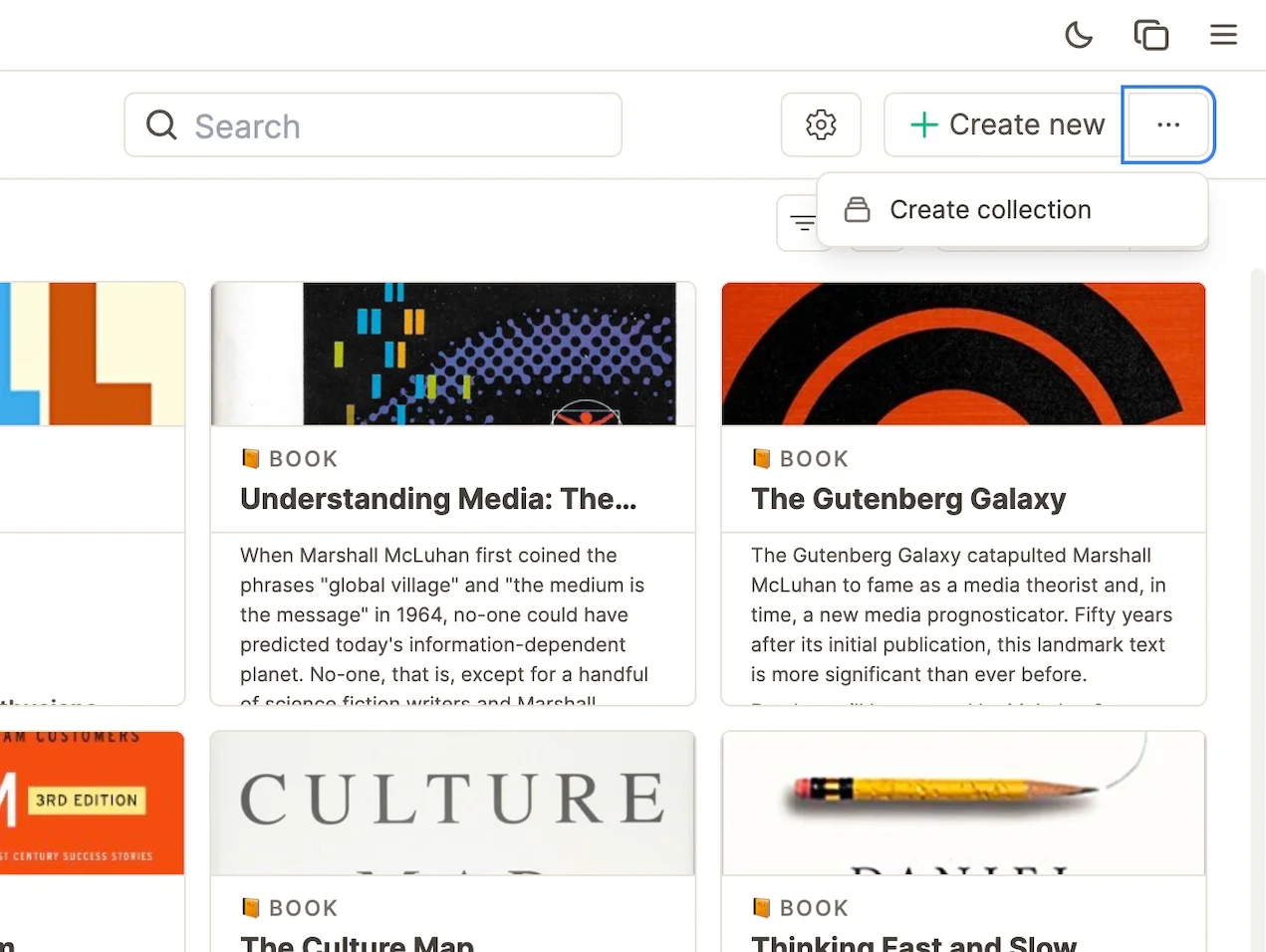Open Understanding Media book title
The height and width of the screenshot is (952, 1266).
438,499
